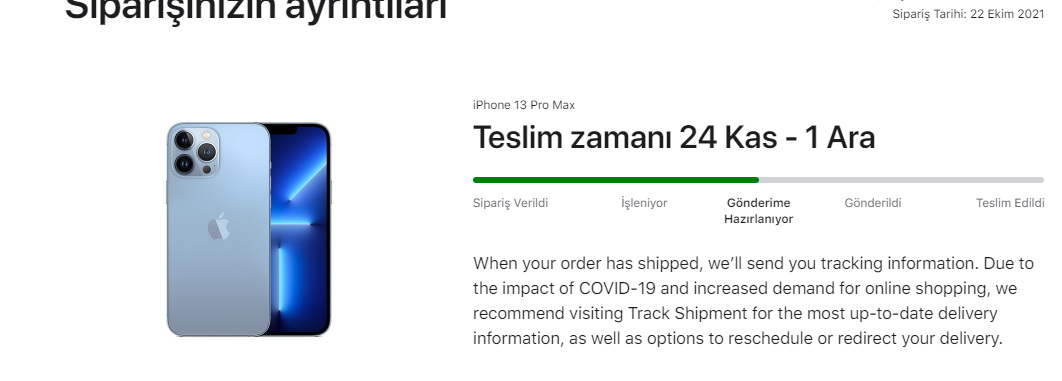1062x381 pixels.
Task: Click the Apple logo on phone back
Action: click(219, 227)
